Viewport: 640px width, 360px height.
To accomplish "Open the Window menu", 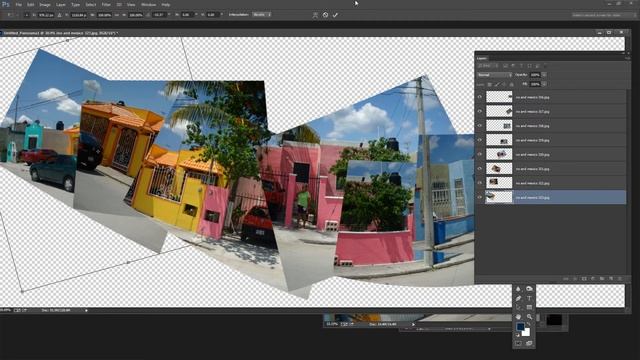I will (x=148, y=4).
